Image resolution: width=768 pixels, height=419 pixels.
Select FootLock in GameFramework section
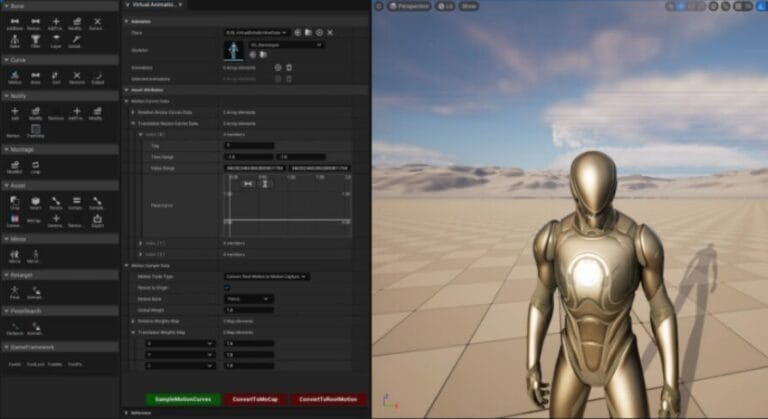[x=35, y=364]
